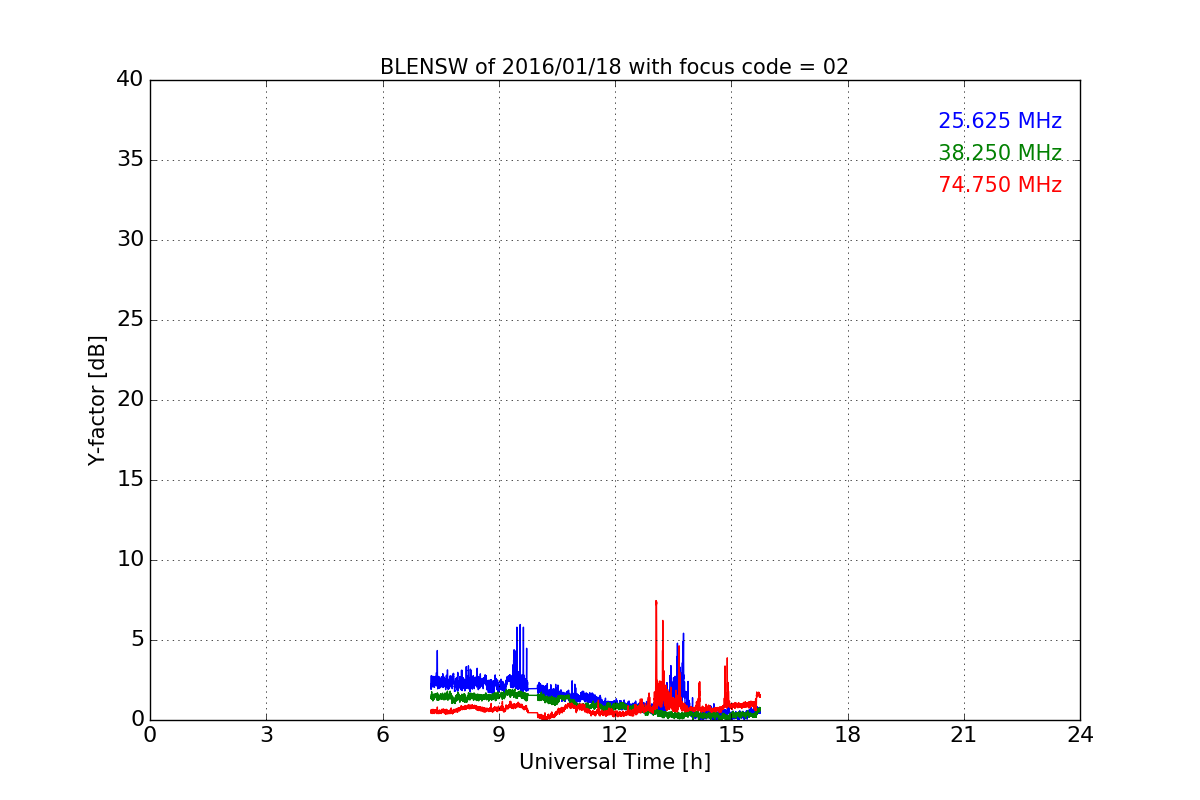This screenshot has width=1200, height=800.
Task: Click y-axis tick label 20
Action: (130, 400)
